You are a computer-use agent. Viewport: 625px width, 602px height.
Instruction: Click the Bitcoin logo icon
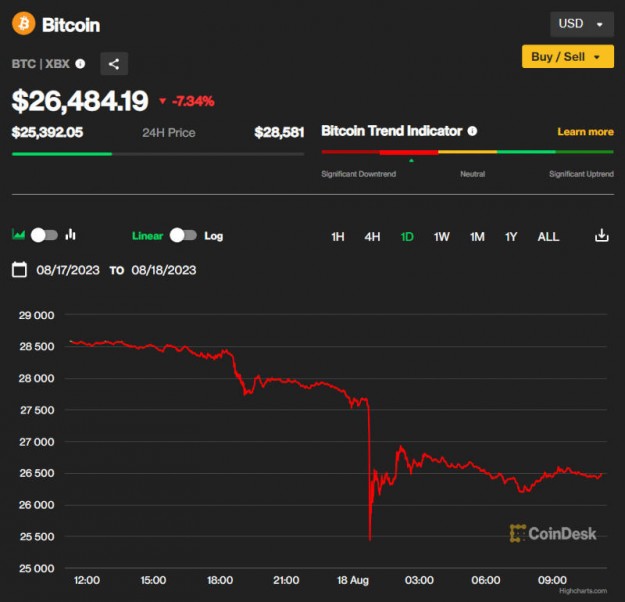[x=23, y=24]
